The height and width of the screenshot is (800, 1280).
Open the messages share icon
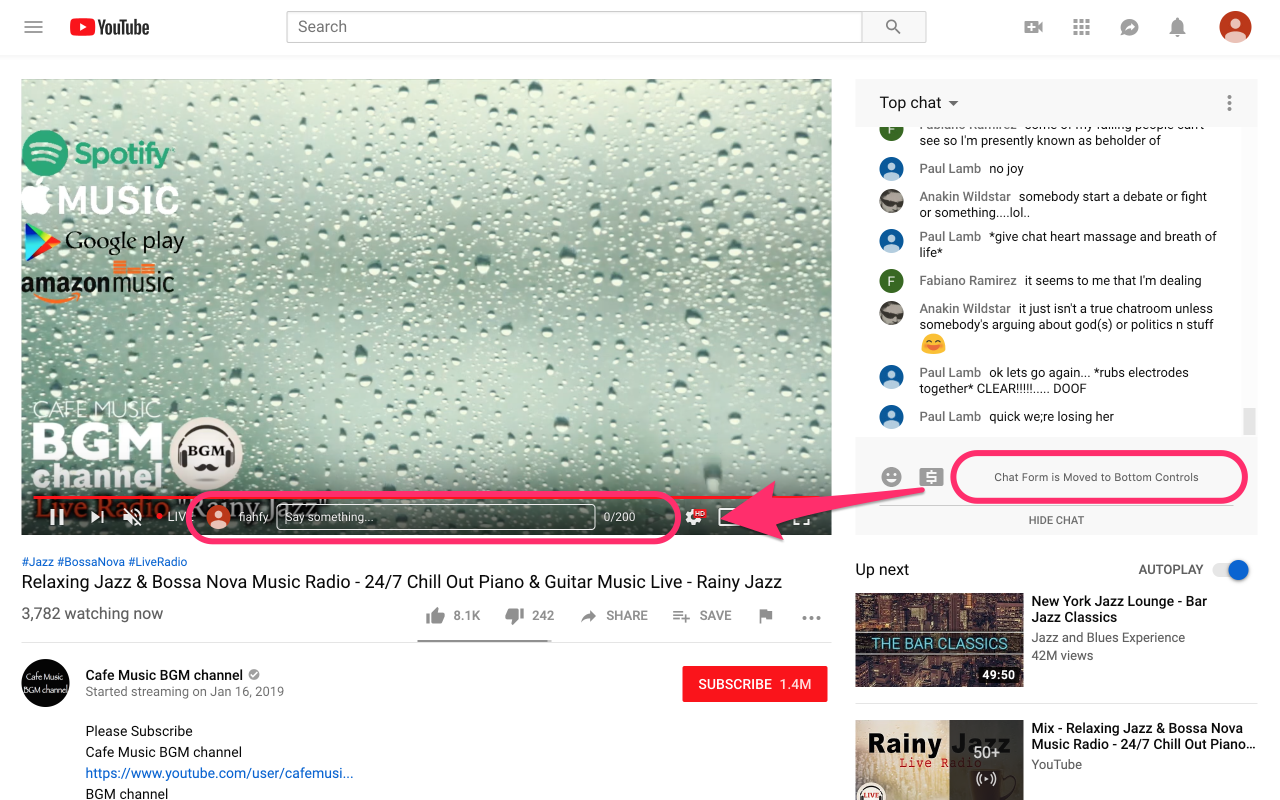pyautogui.click(x=1129, y=27)
